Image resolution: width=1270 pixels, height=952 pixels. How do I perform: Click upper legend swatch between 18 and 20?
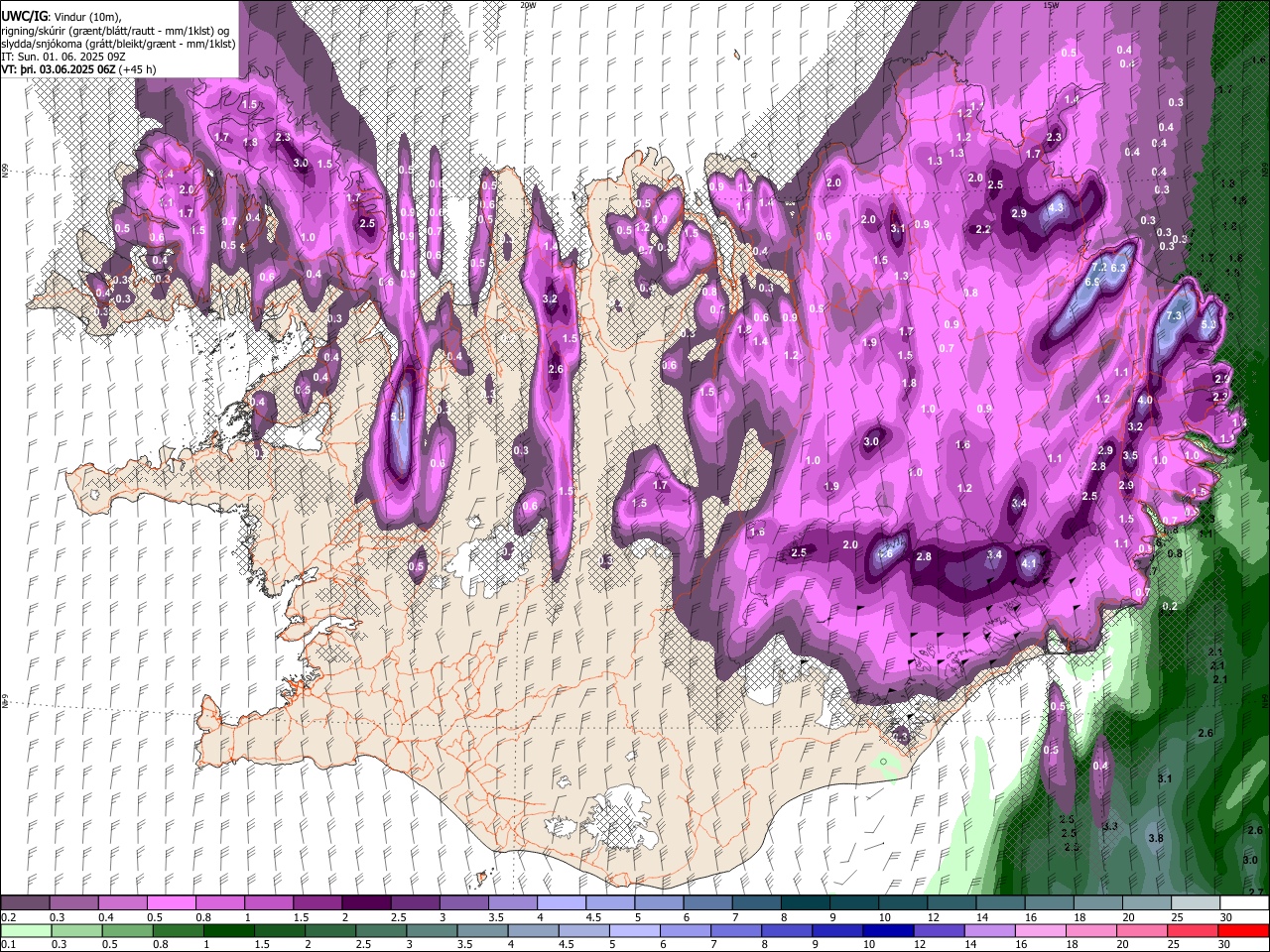tap(1098, 902)
